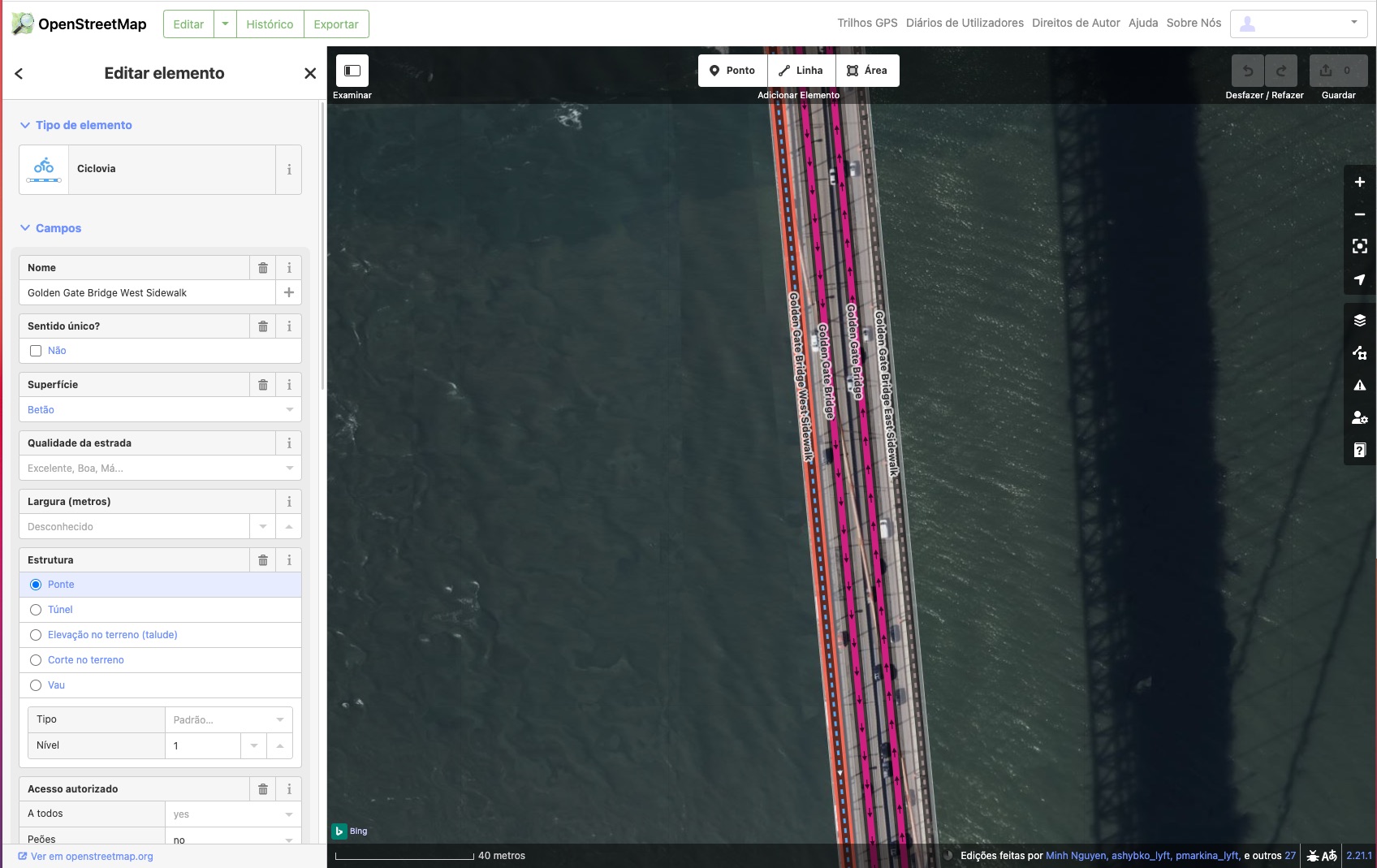Click the Ver em openstreetmap.org link
The width and height of the screenshot is (1377, 868).
85,857
